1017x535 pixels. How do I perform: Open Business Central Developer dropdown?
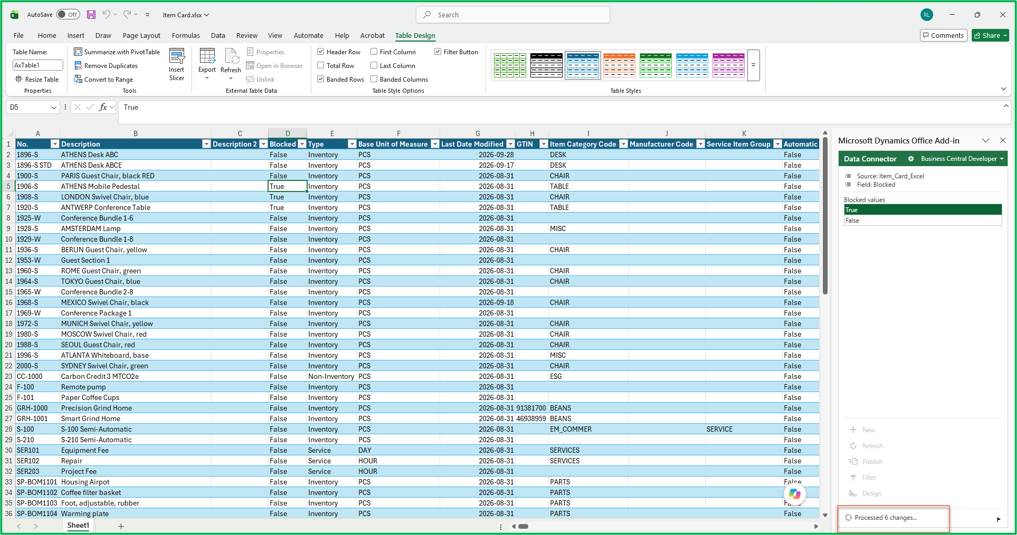[x=963, y=159]
